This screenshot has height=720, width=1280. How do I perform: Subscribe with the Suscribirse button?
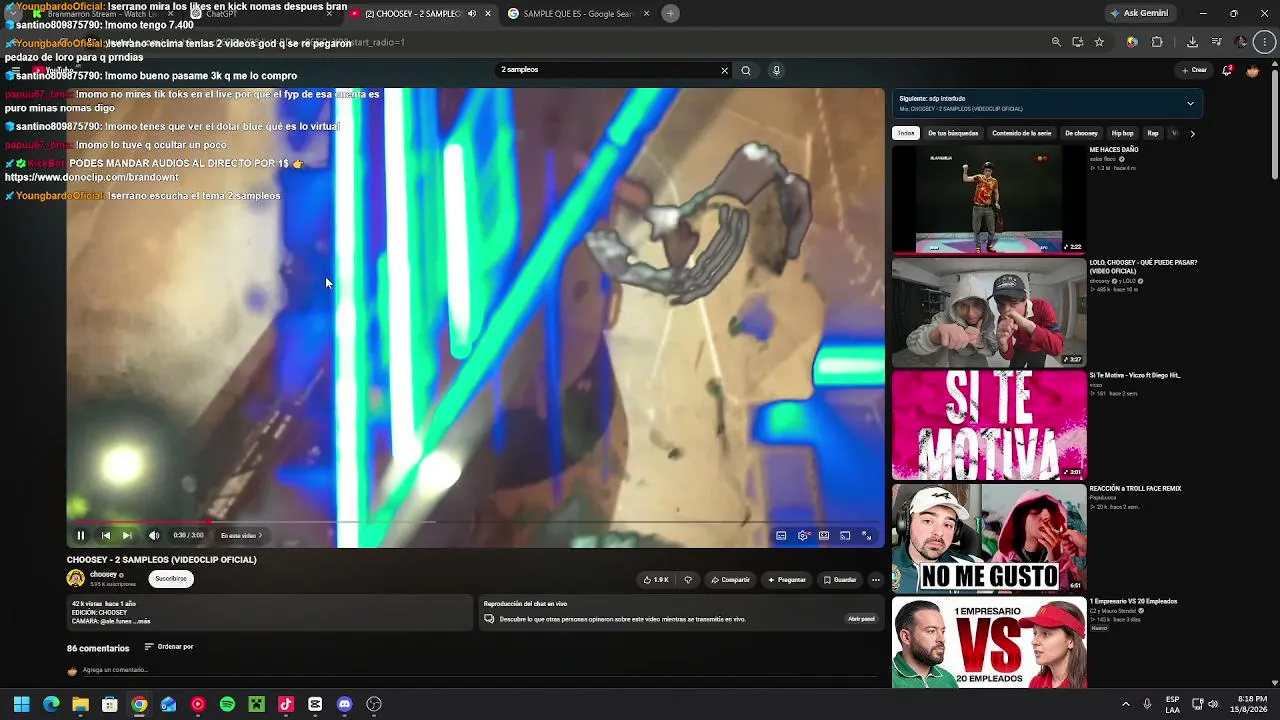point(171,578)
